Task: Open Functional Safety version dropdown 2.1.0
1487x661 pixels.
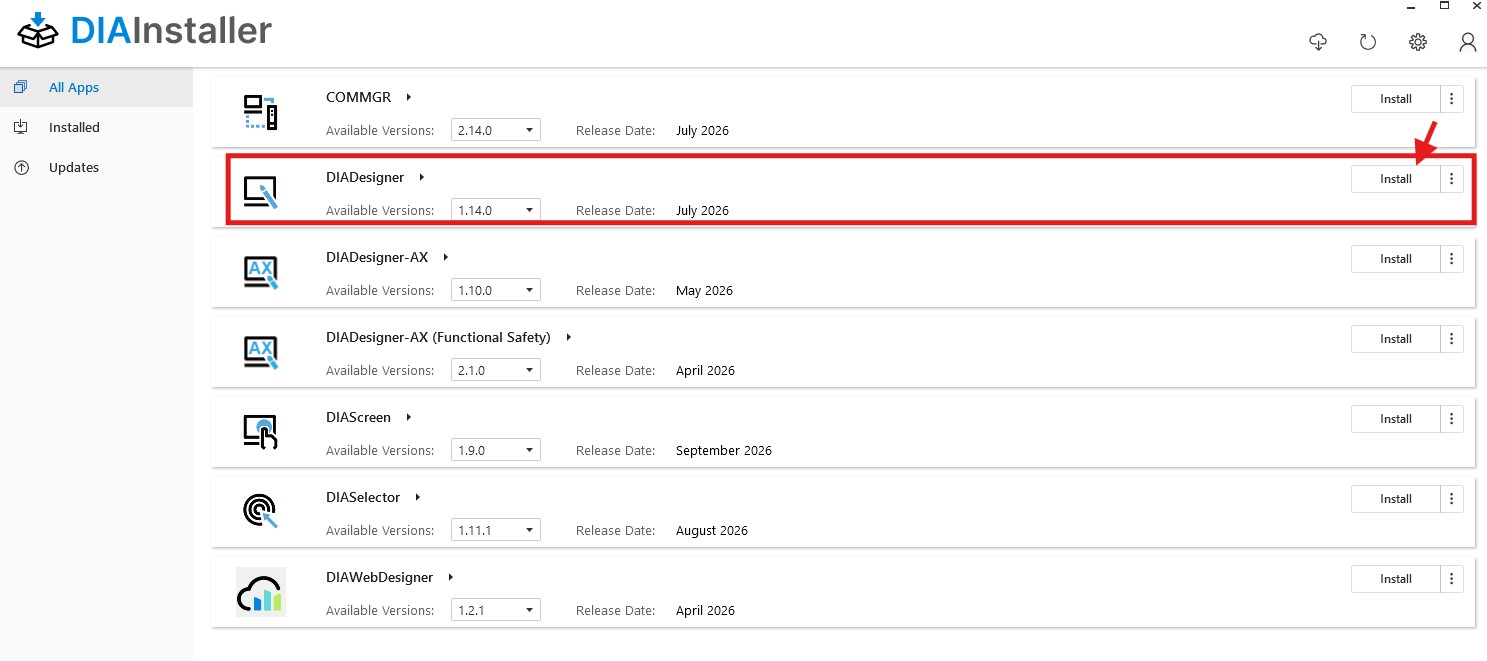Action: point(496,370)
